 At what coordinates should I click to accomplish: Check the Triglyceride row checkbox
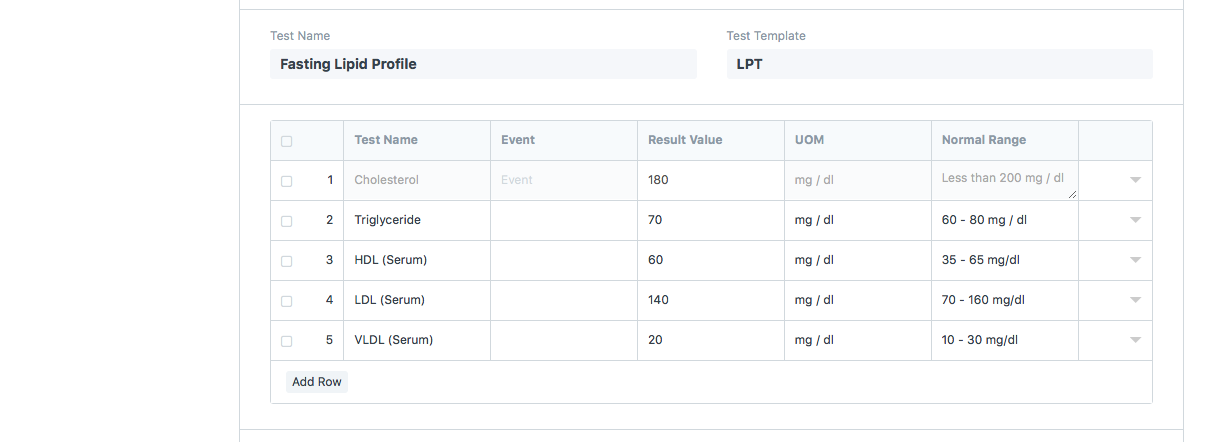[287, 221]
